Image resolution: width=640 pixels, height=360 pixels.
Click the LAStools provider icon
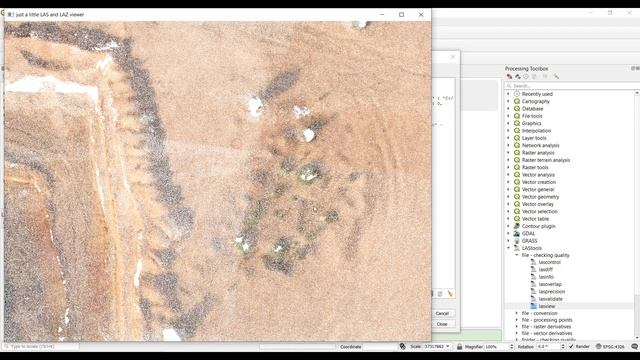click(x=517, y=248)
